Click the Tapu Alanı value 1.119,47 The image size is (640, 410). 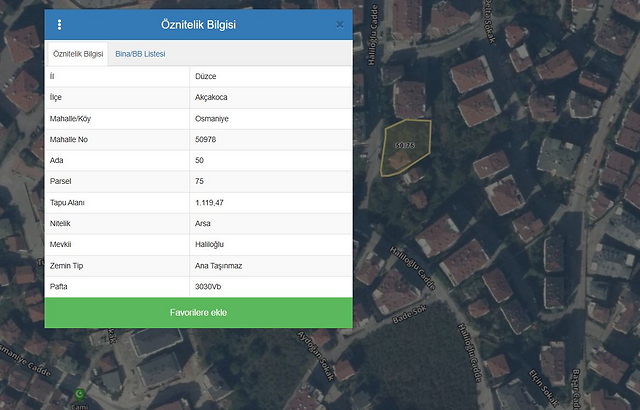(x=210, y=202)
